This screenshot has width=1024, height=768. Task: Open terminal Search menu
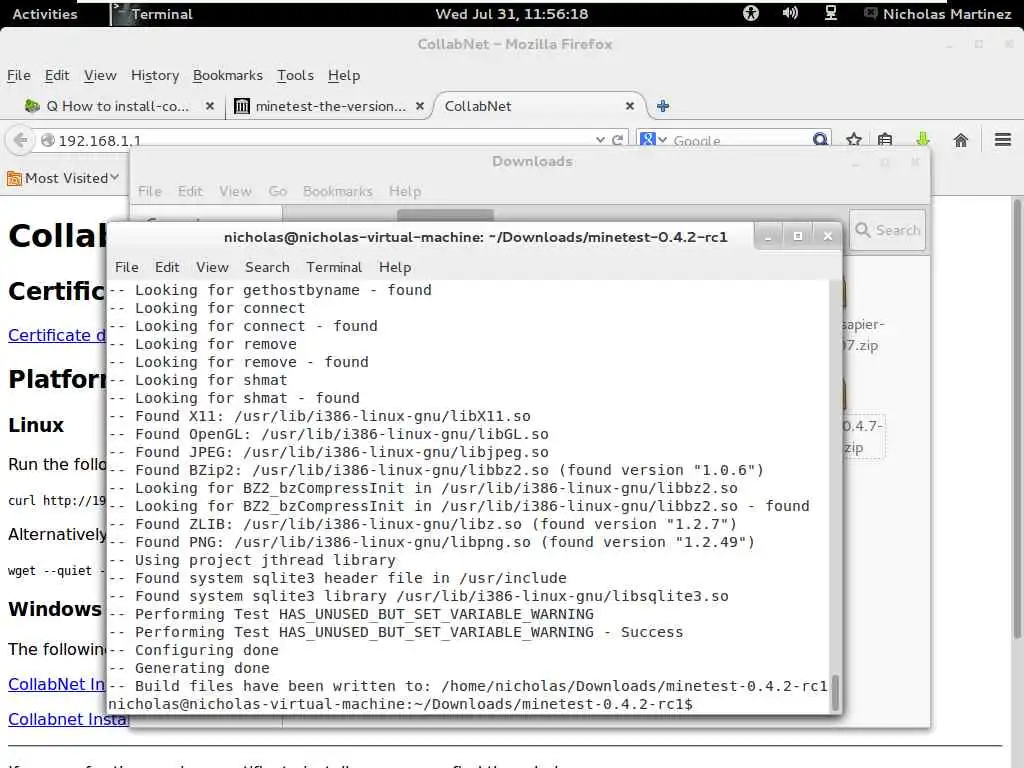coord(267,267)
